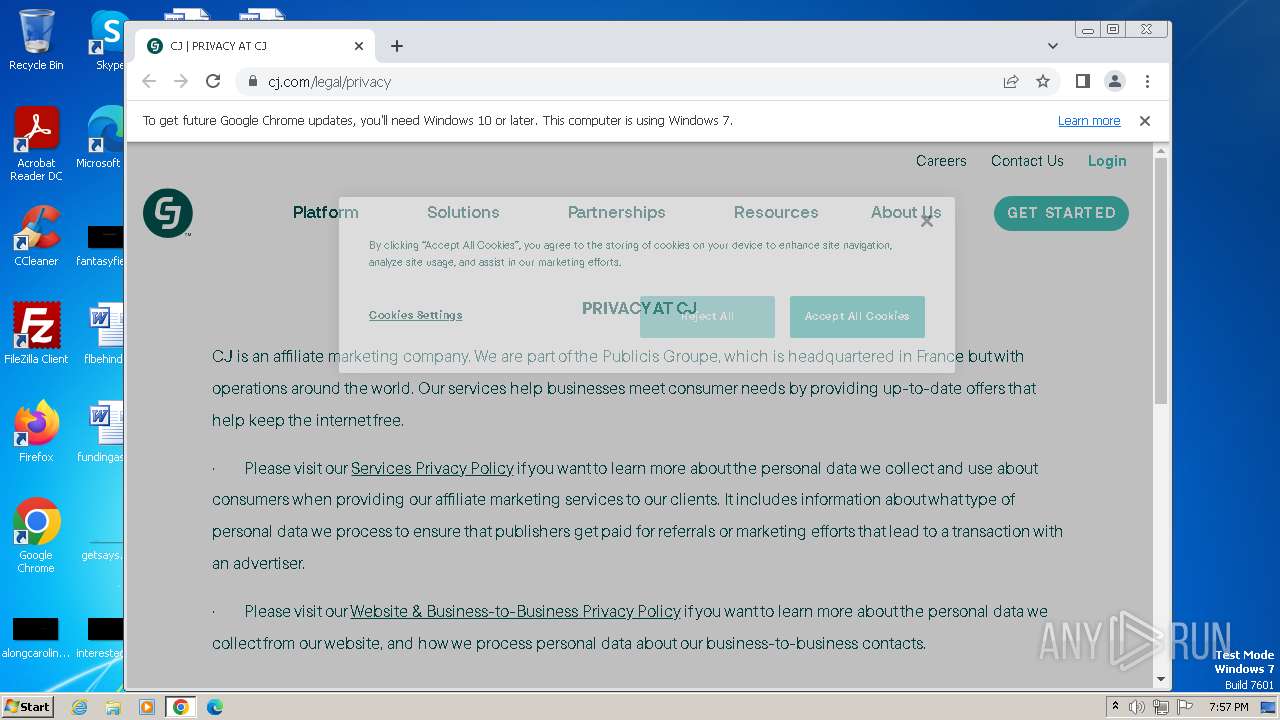The width and height of the screenshot is (1280, 720).
Task: Click Get Started button
Action: (x=1061, y=213)
